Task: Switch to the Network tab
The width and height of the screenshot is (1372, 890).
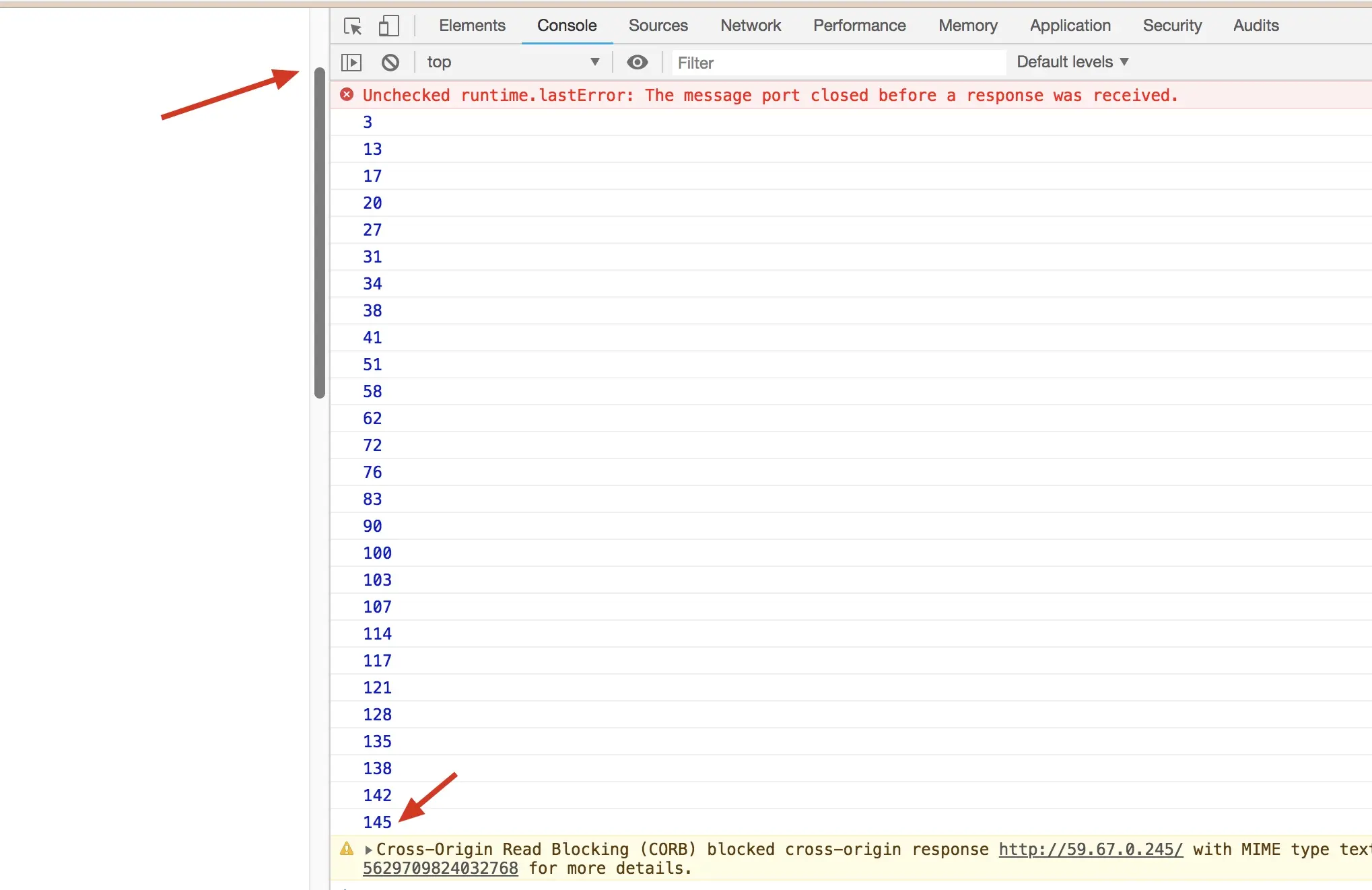Action: click(750, 26)
